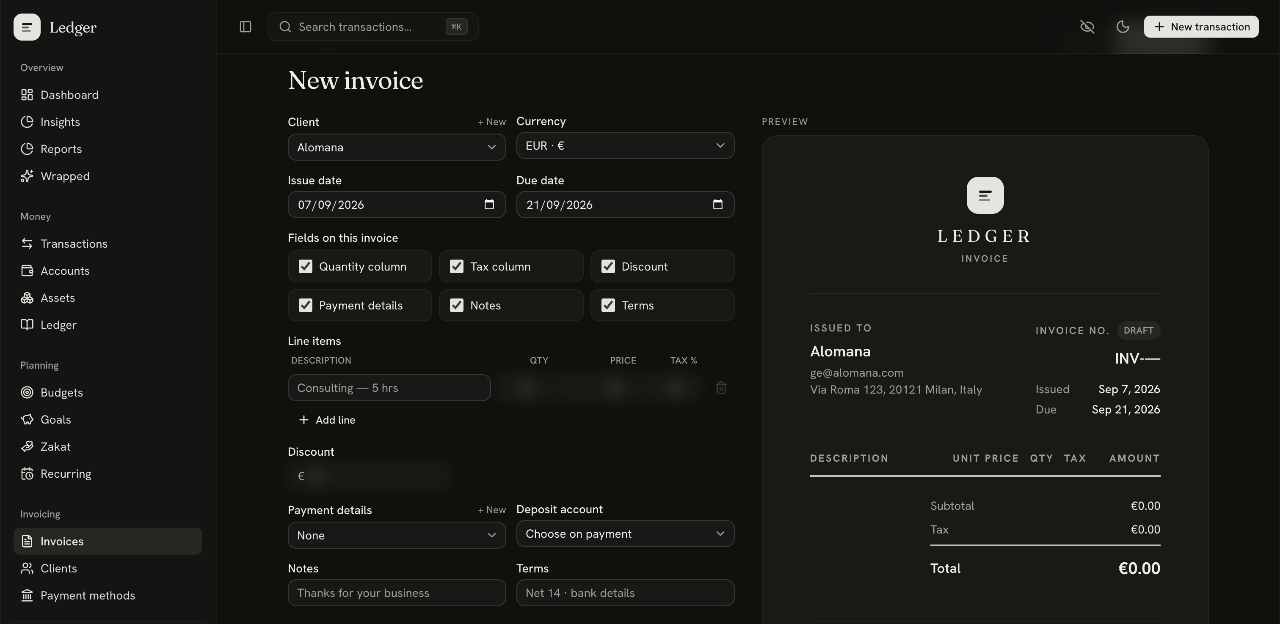This screenshot has width=1280, height=624.
Task: Click the Search transactions field
Action: pos(373,27)
